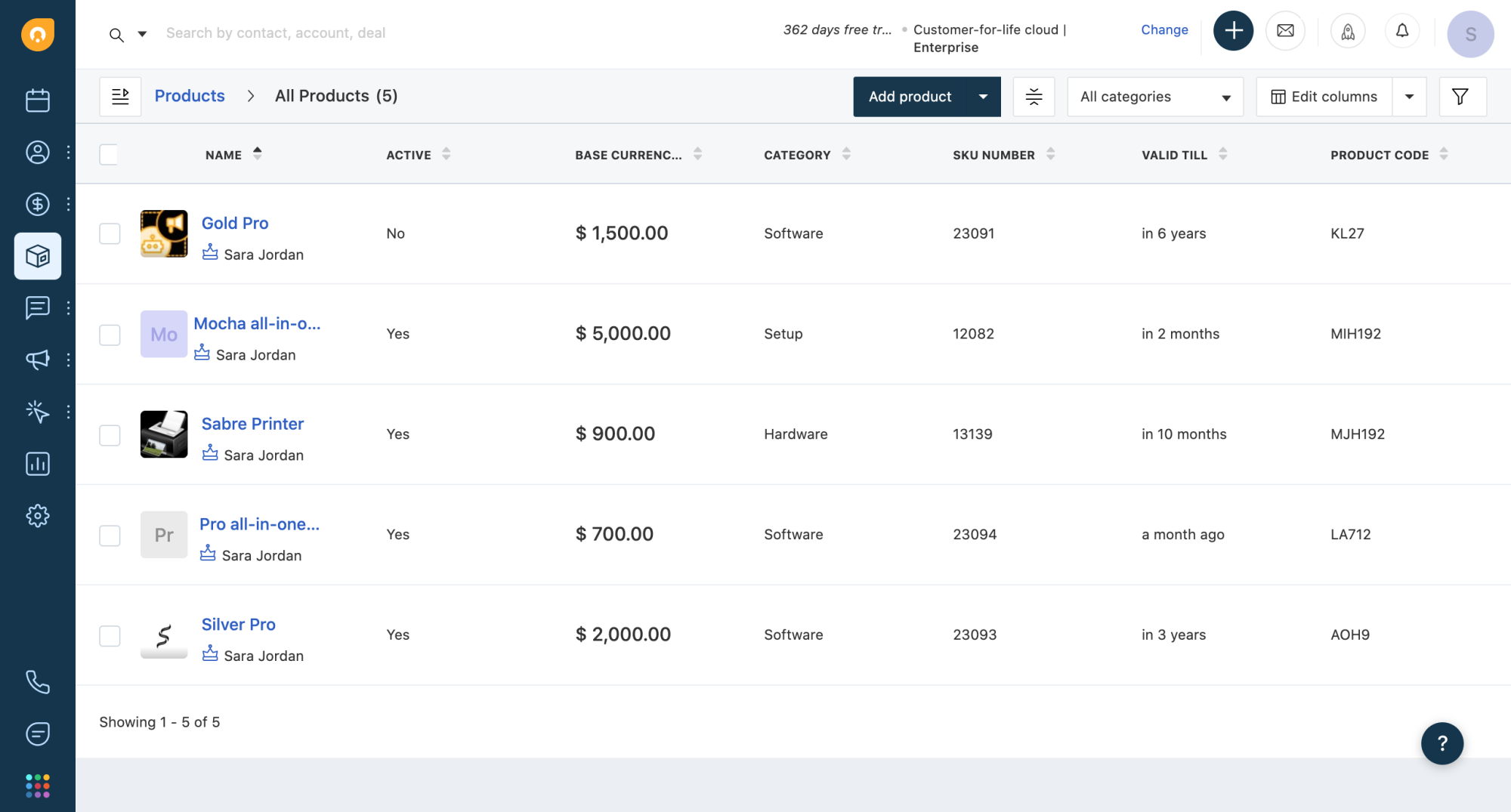The width and height of the screenshot is (1511, 812).
Task: Open the Edit columns dropdown arrow
Action: coord(1410,97)
